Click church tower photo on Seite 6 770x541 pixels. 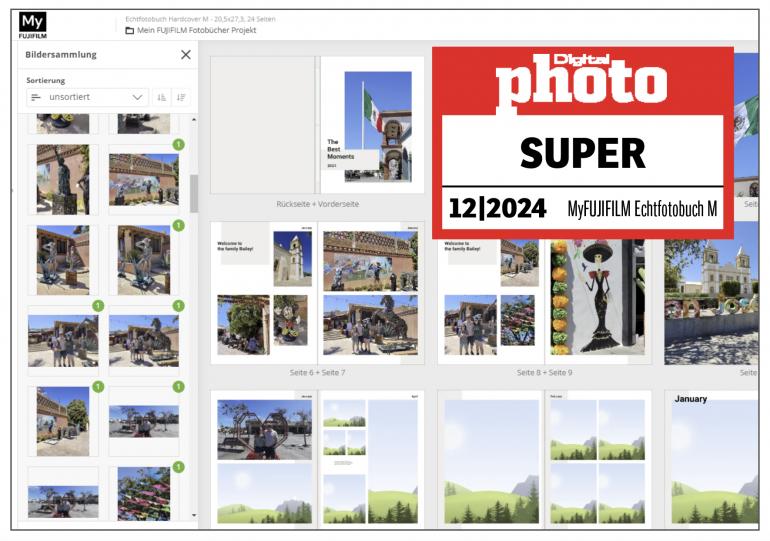tap(293, 259)
